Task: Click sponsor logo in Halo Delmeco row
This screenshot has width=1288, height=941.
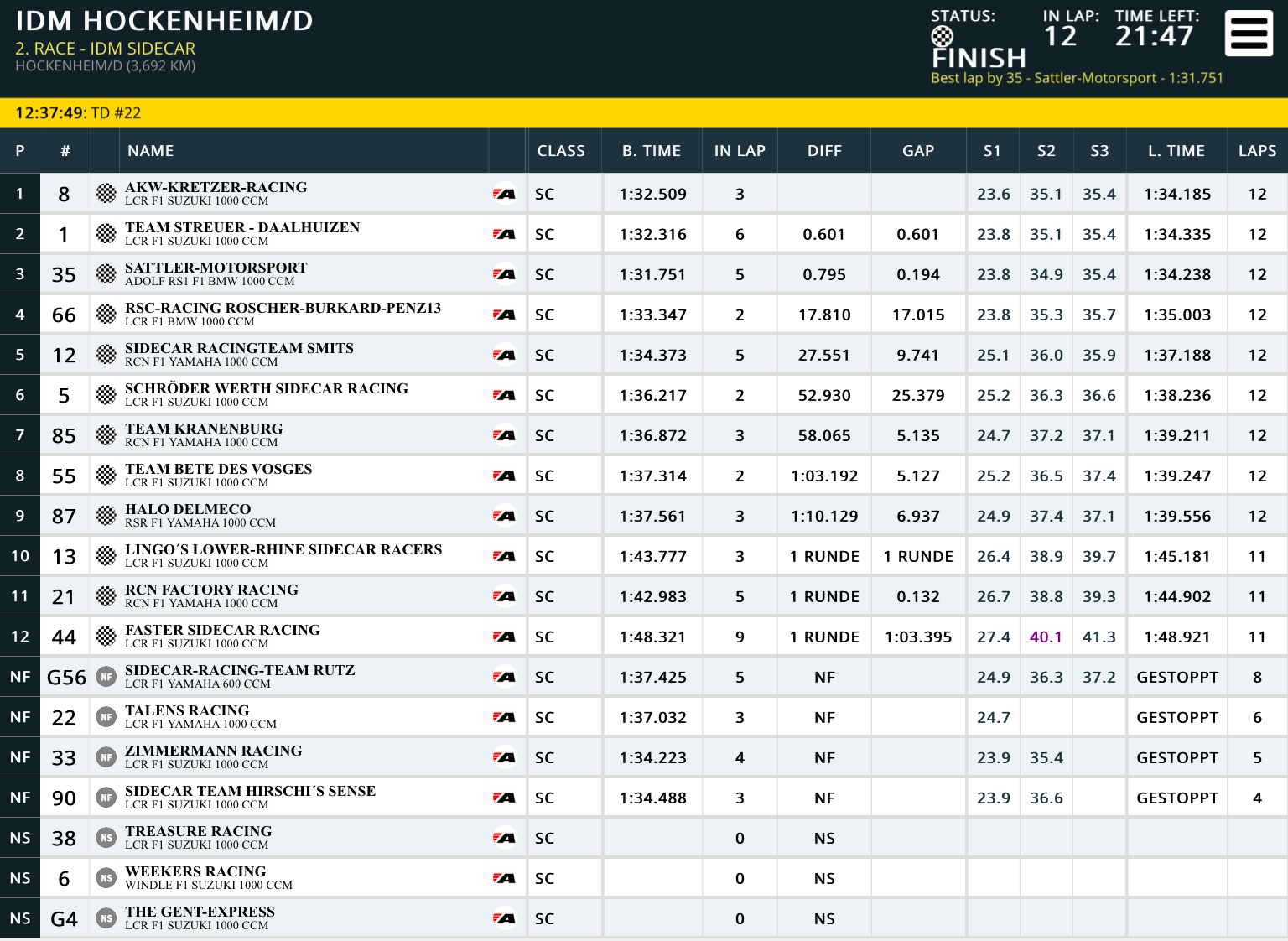Action: click(x=504, y=516)
